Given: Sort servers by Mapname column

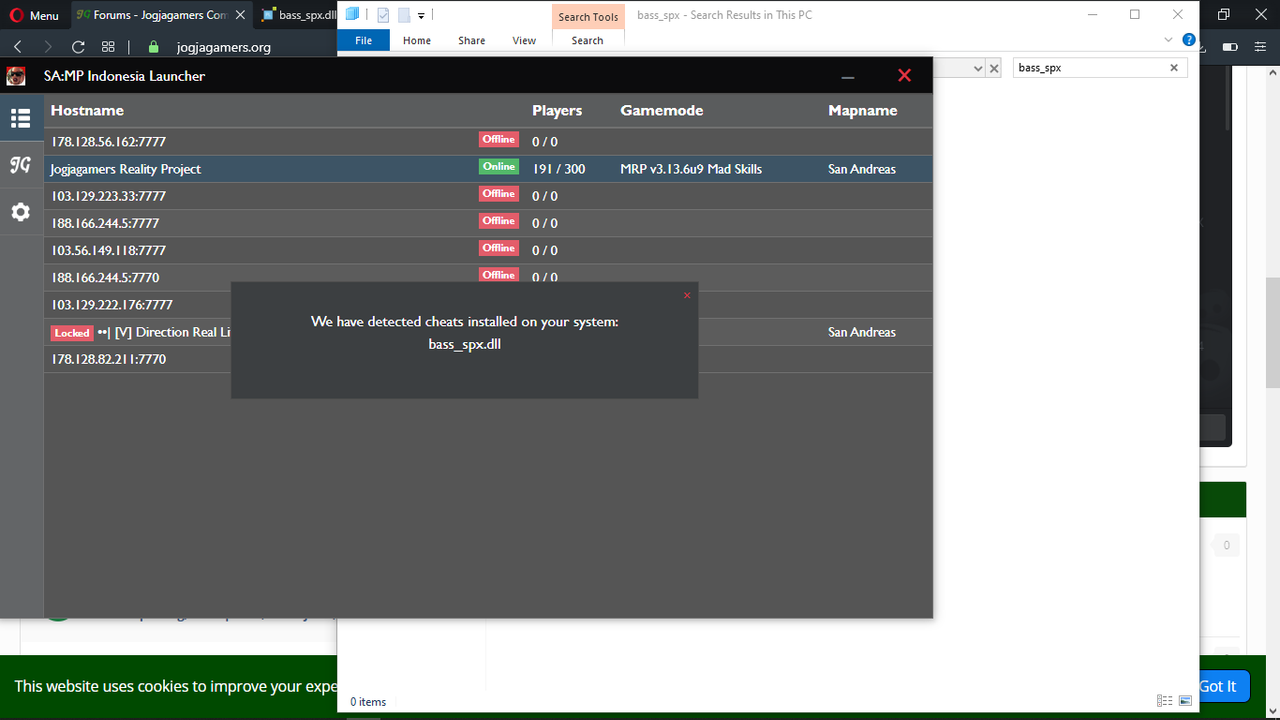Looking at the screenshot, I should coord(863,110).
